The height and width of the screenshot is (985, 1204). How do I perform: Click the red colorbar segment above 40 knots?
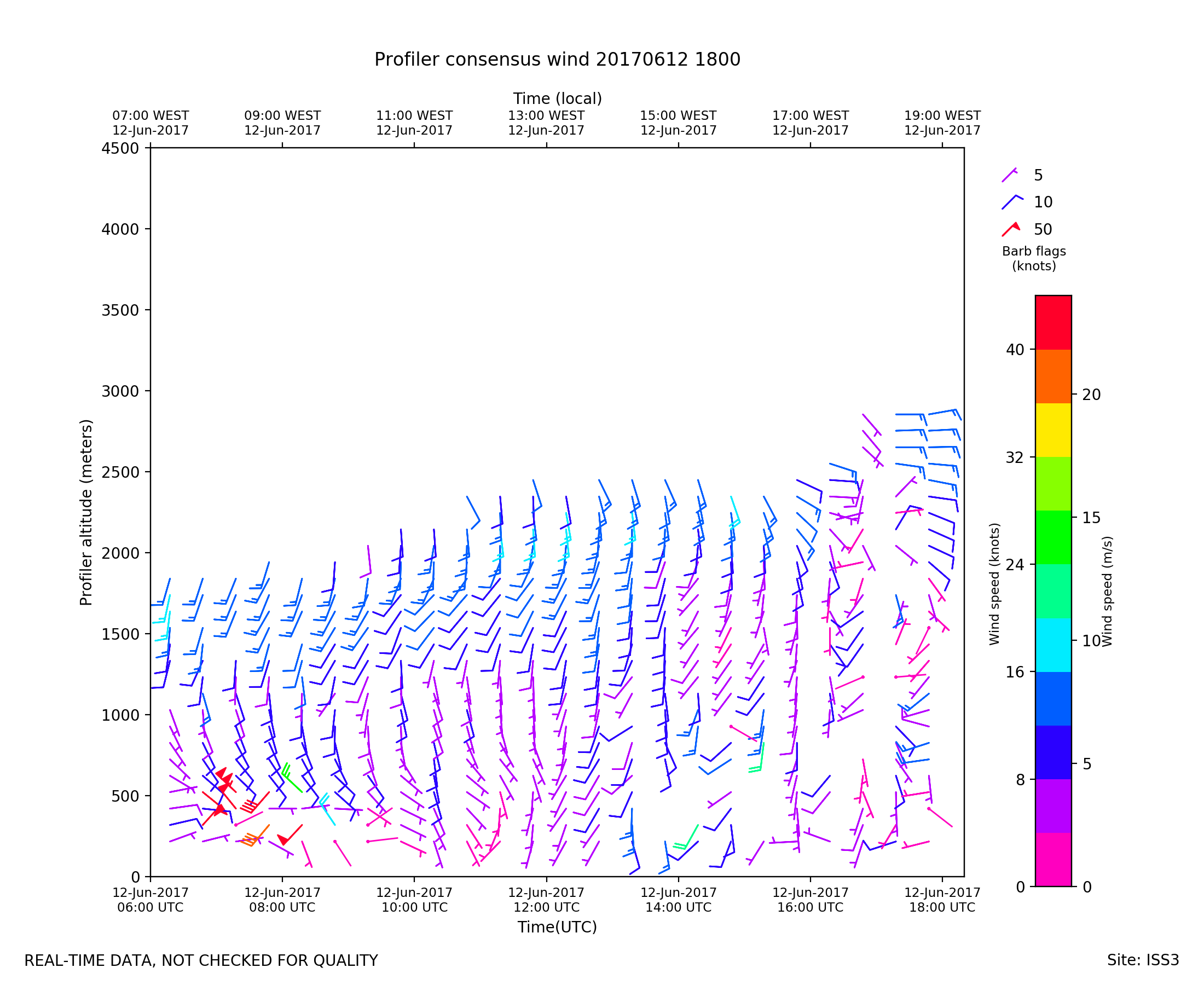click(x=1053, y=322)
